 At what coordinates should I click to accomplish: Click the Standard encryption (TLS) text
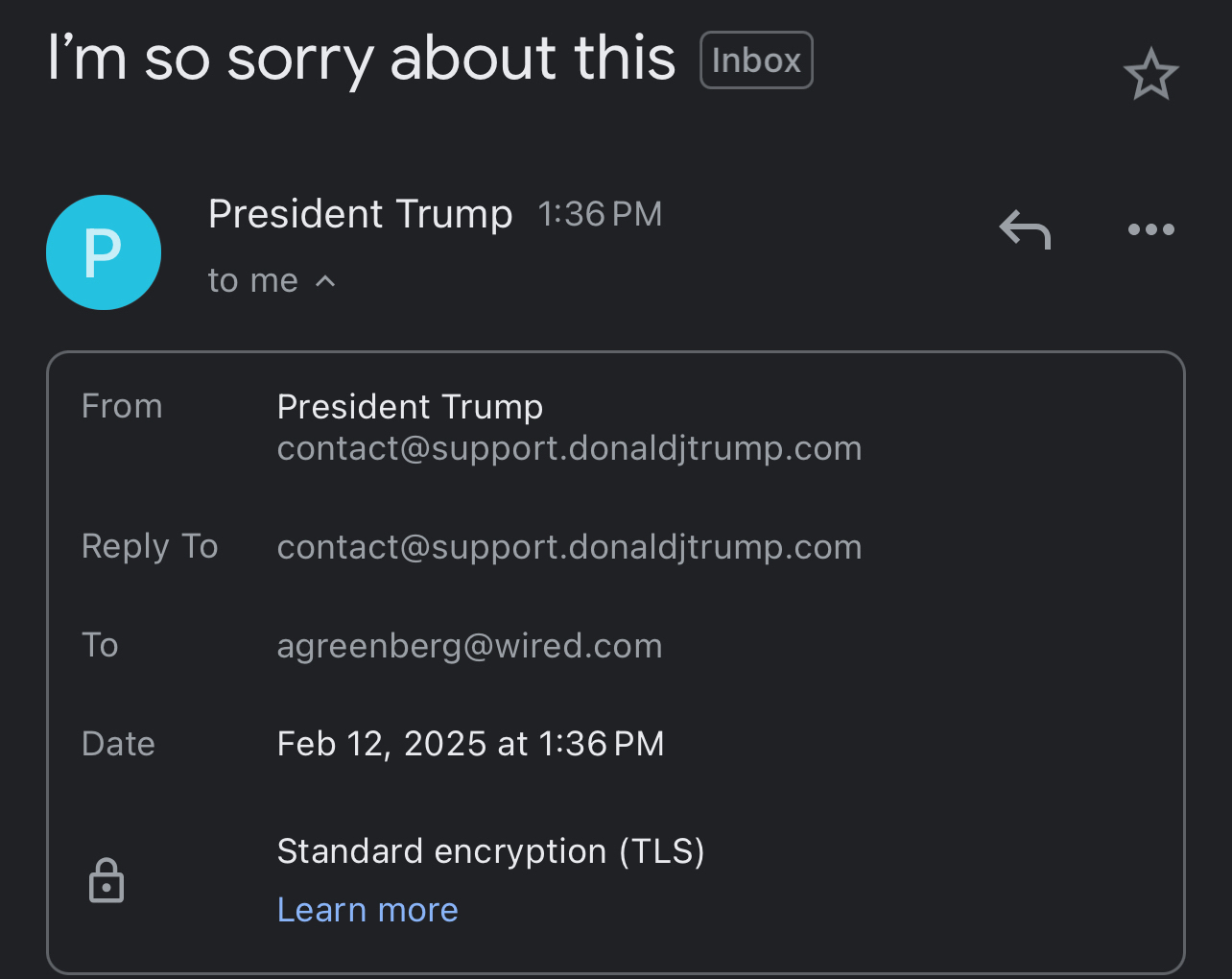(x=490, y=851)
